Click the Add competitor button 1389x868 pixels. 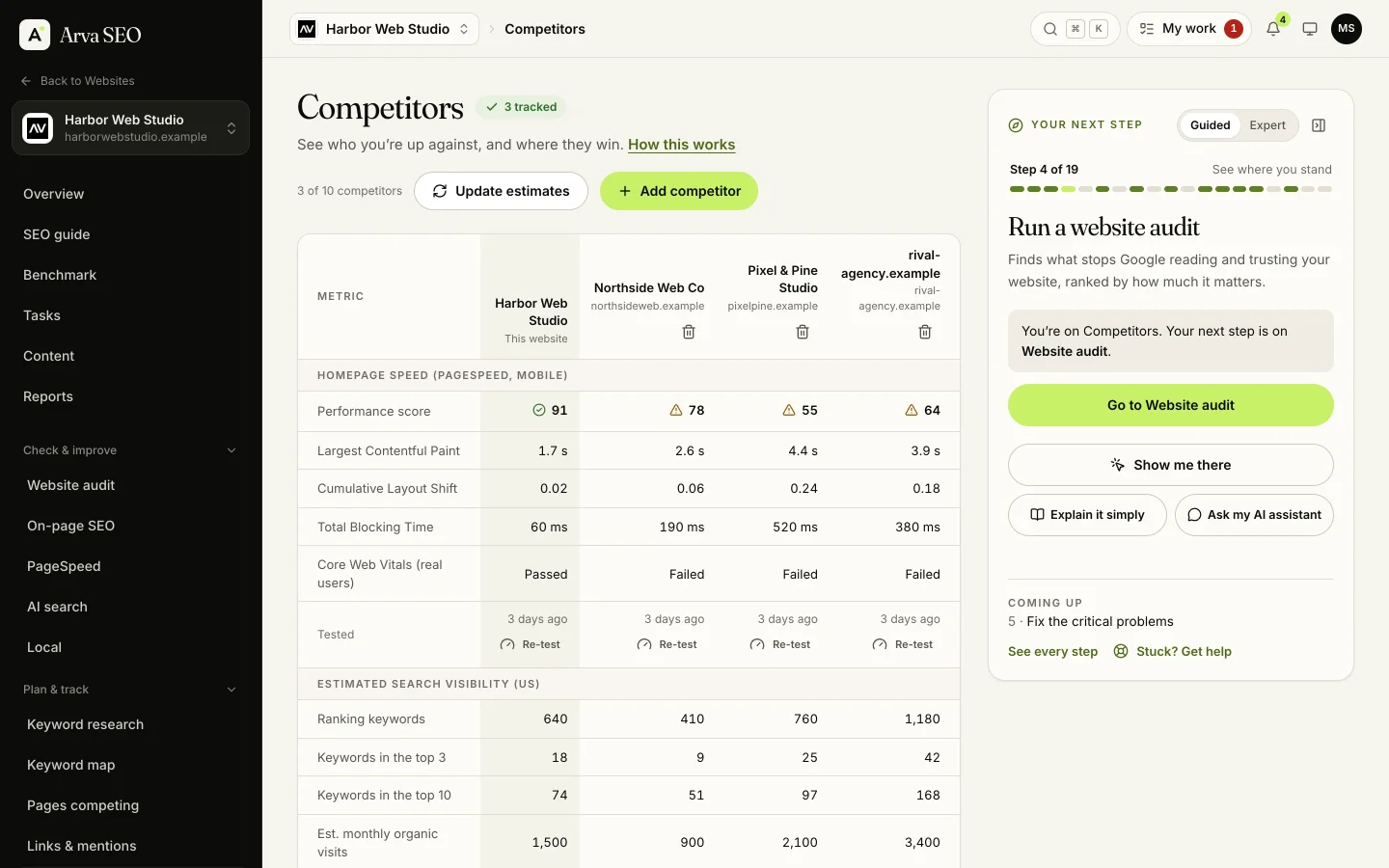tap(679, 191)
